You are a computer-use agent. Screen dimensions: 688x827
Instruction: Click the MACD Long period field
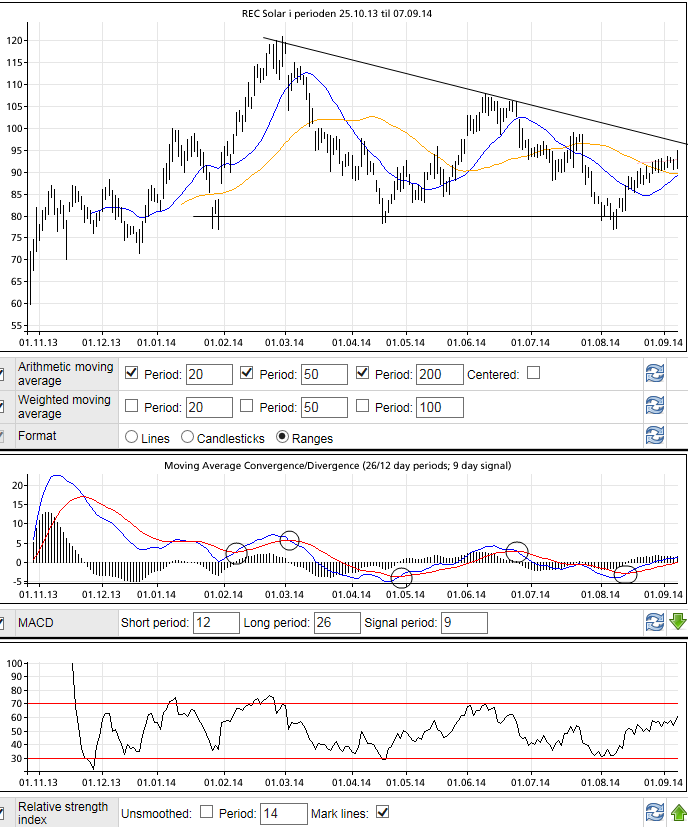336,623
